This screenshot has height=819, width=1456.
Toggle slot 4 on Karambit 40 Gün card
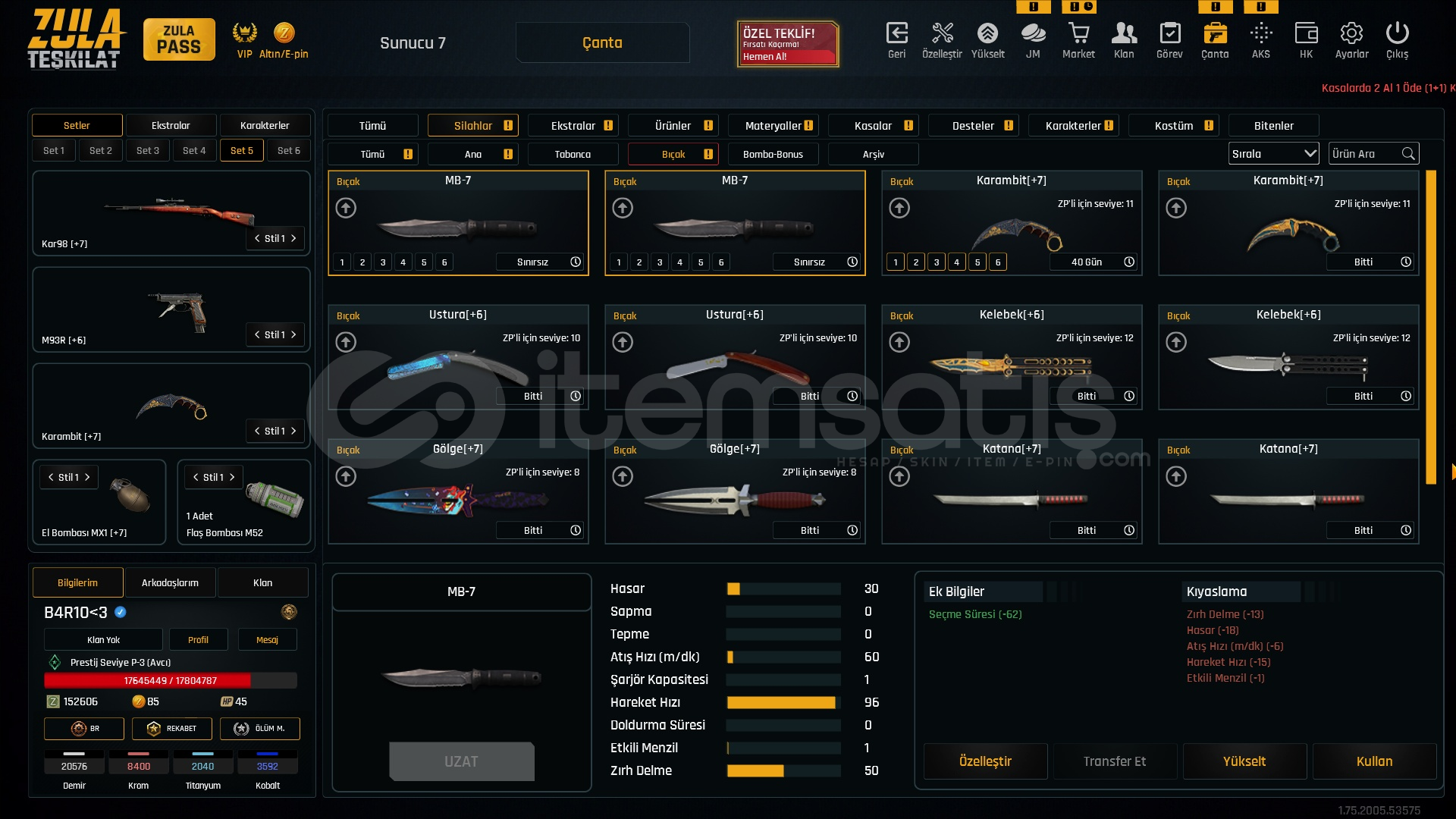click(957, 262)
